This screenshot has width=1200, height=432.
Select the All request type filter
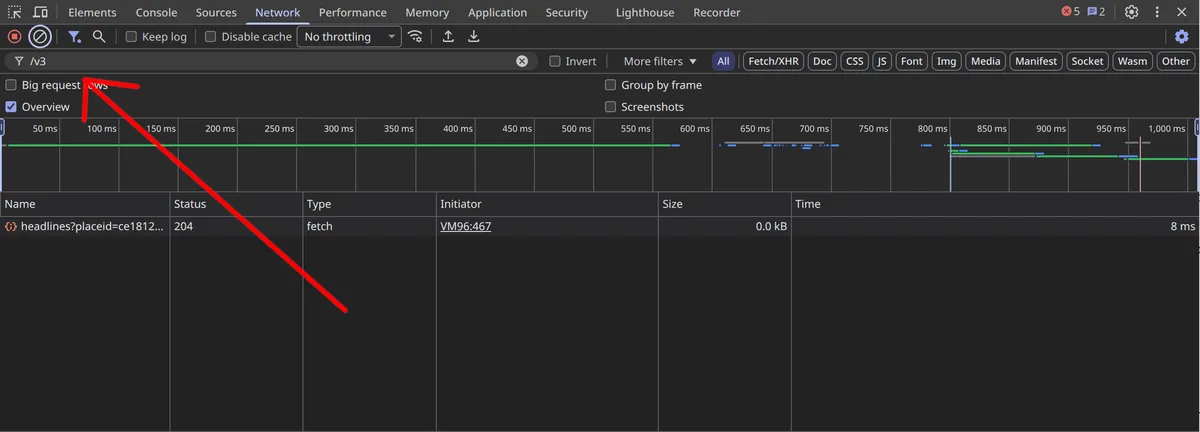[x=723, y=61]
